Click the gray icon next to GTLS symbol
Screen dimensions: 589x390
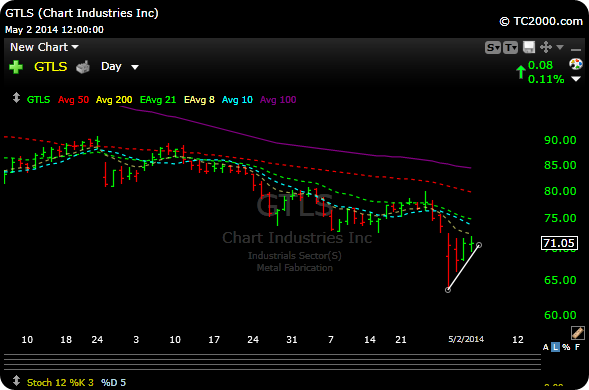[x=83, y=67]
